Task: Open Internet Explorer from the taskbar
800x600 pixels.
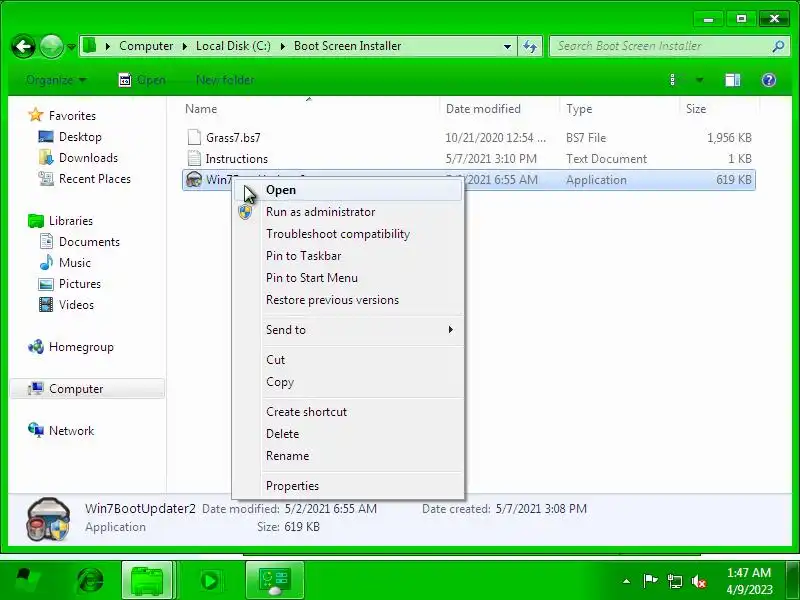Action: [90, 580]
